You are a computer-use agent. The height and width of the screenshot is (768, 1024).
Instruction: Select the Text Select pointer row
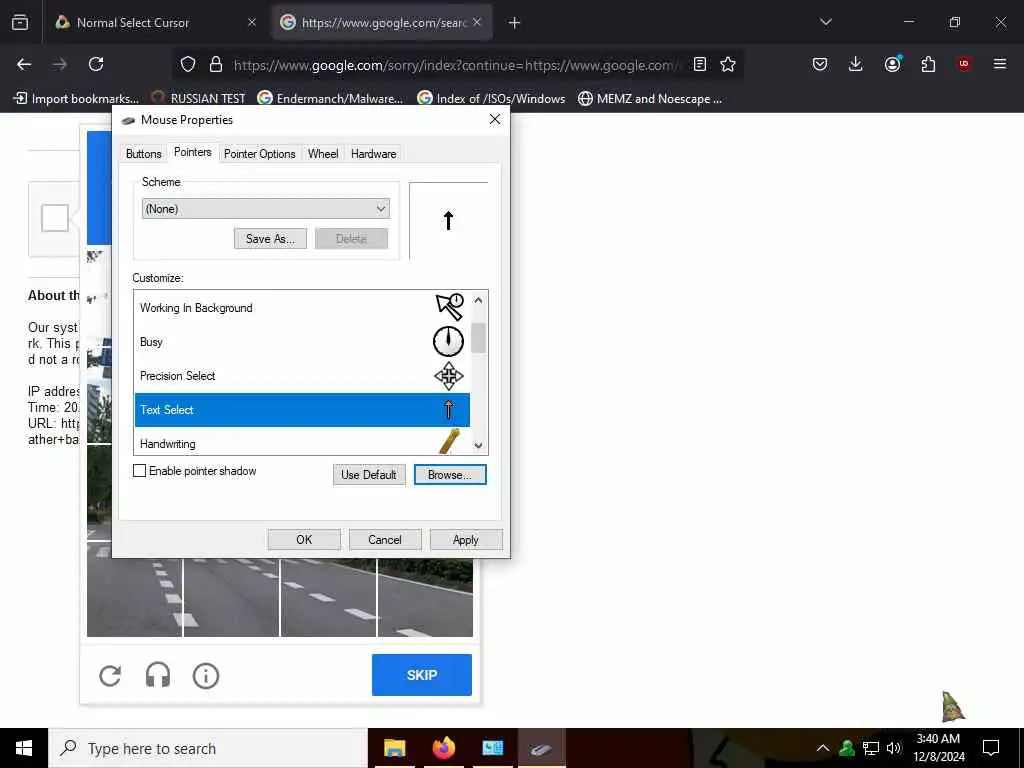[x=302, y=409]
